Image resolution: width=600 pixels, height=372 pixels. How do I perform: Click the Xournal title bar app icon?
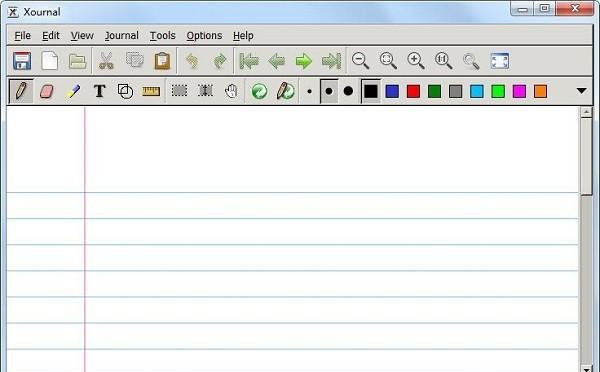tap(13, 12)
